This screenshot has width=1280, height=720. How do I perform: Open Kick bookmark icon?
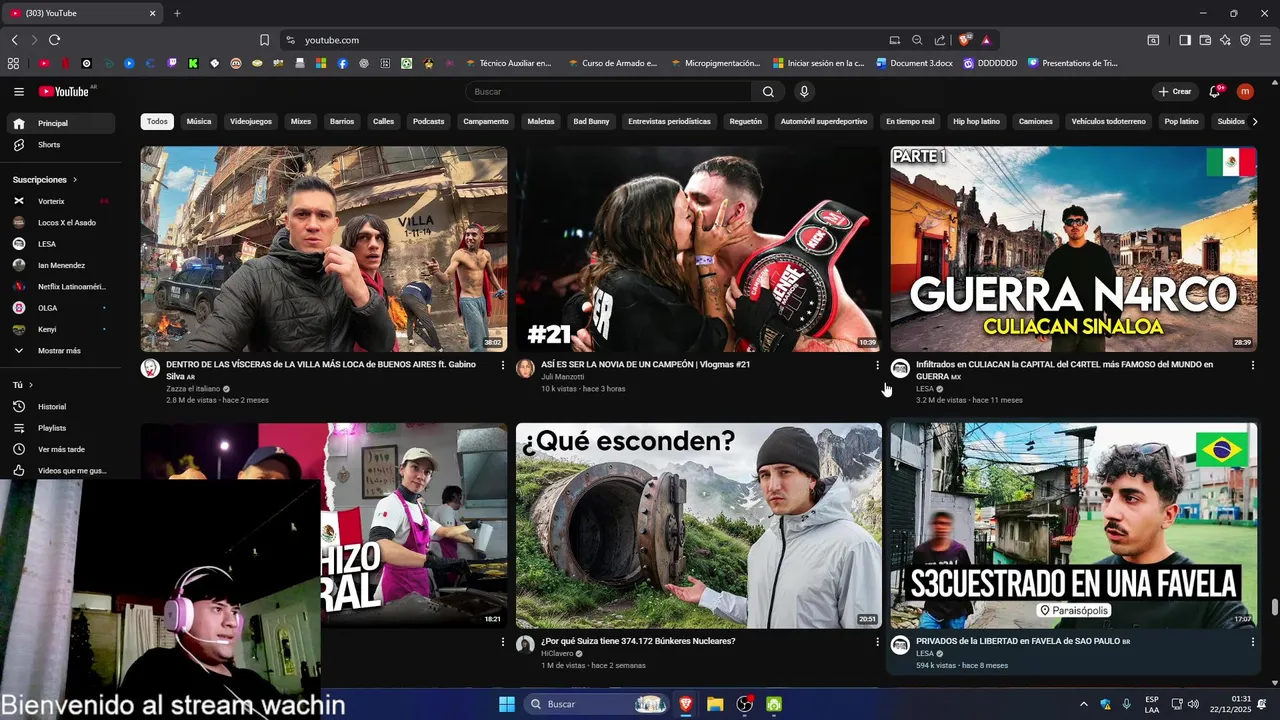point(193,63)
